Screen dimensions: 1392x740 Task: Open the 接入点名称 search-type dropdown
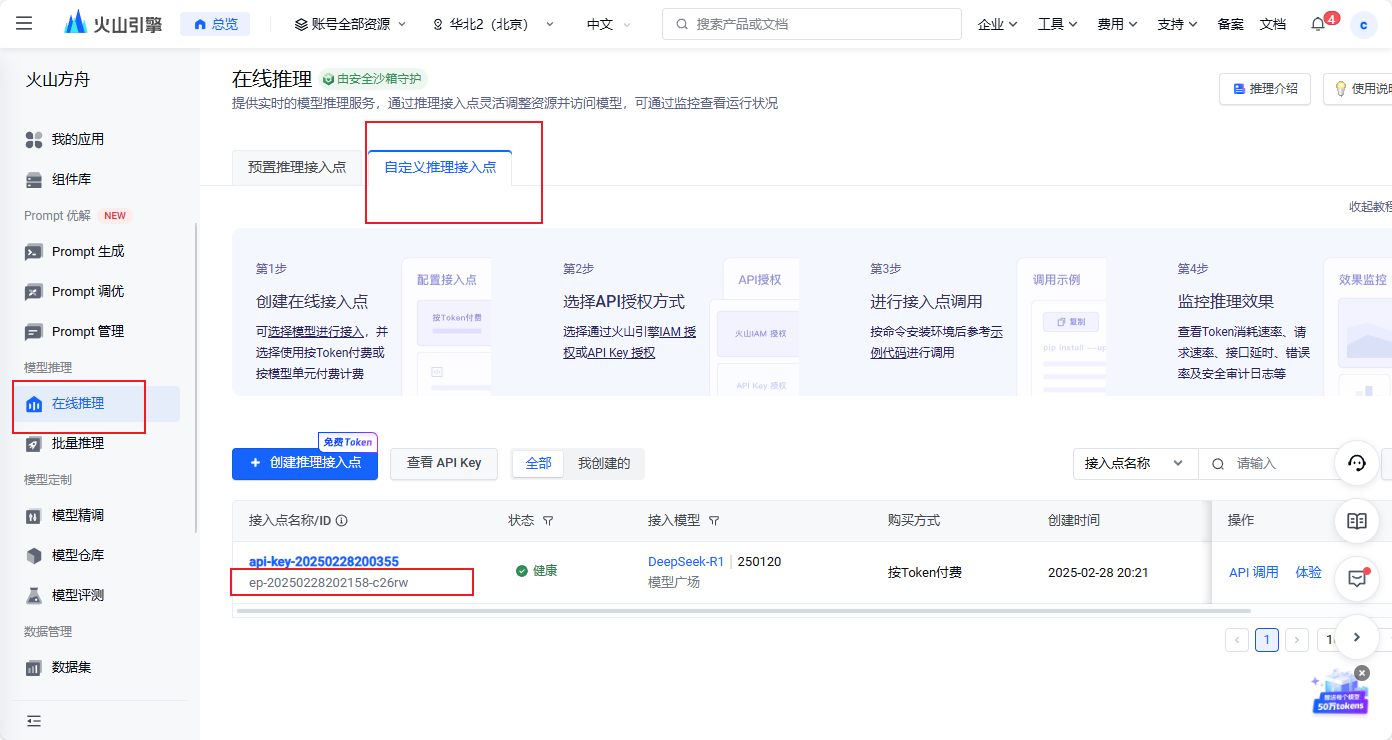tap(1135, 463)
